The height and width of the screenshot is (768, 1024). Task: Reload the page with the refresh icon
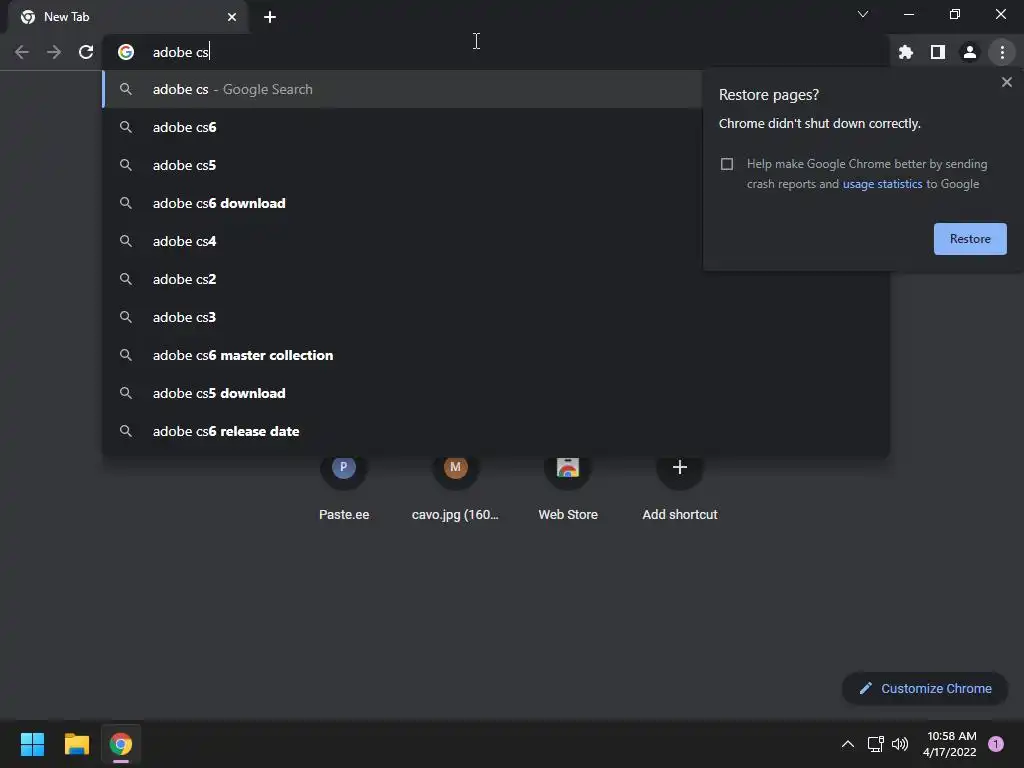[86, 52]
